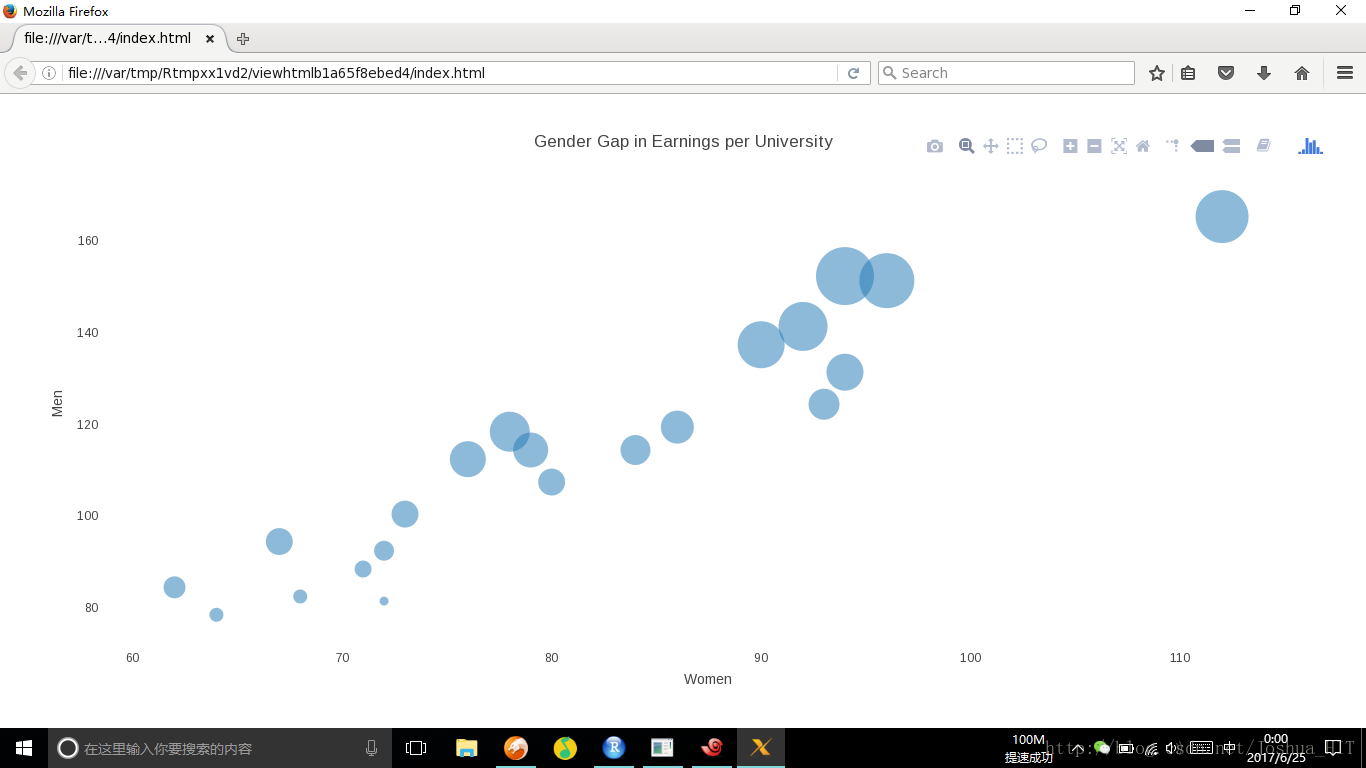
Task: Show your bookmarks list
Action: 1188,73
